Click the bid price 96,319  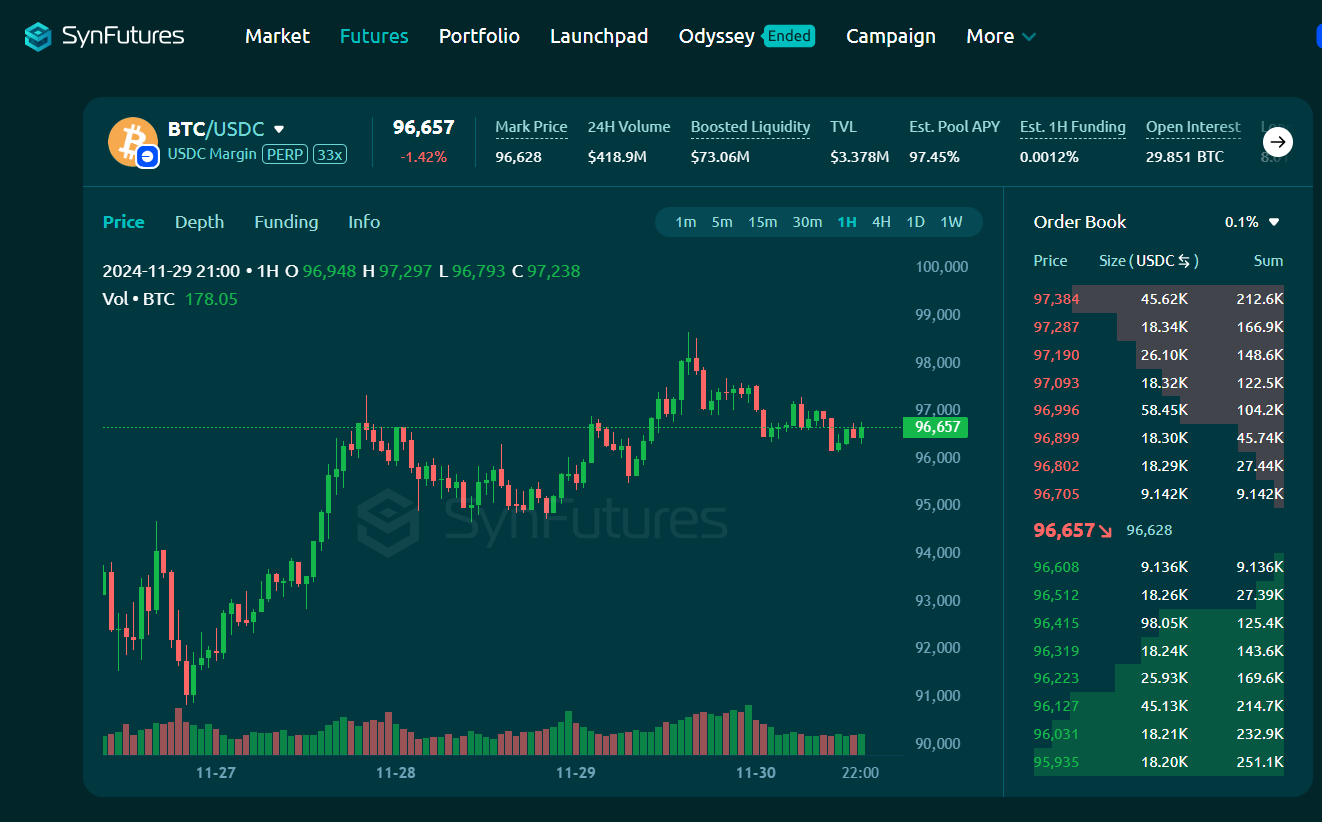point(1056,651)
